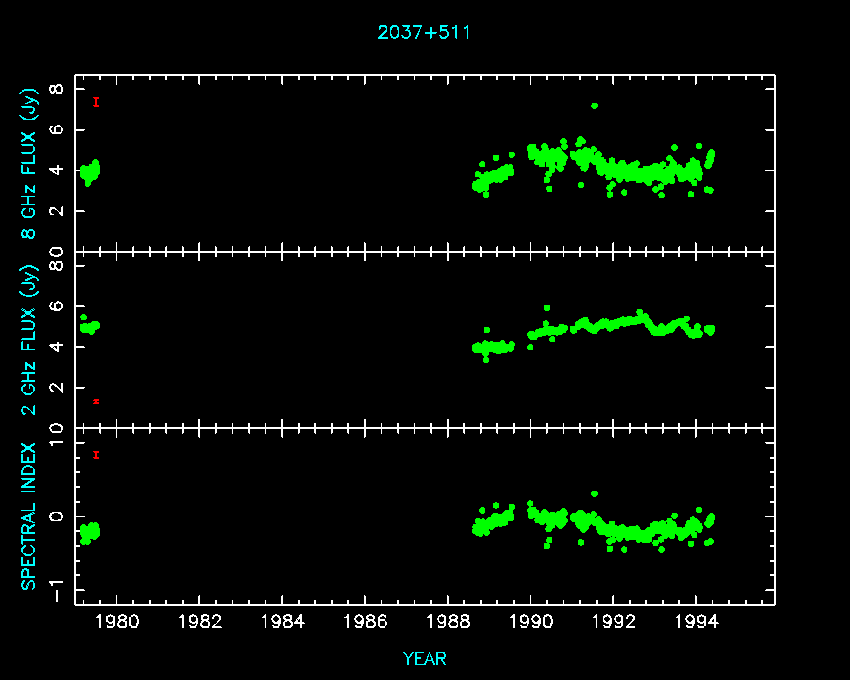850x680 pixels.
Task: Click the red error bar in 8 GHz panel
Action: pyautogui.click(x=96, y=102)
